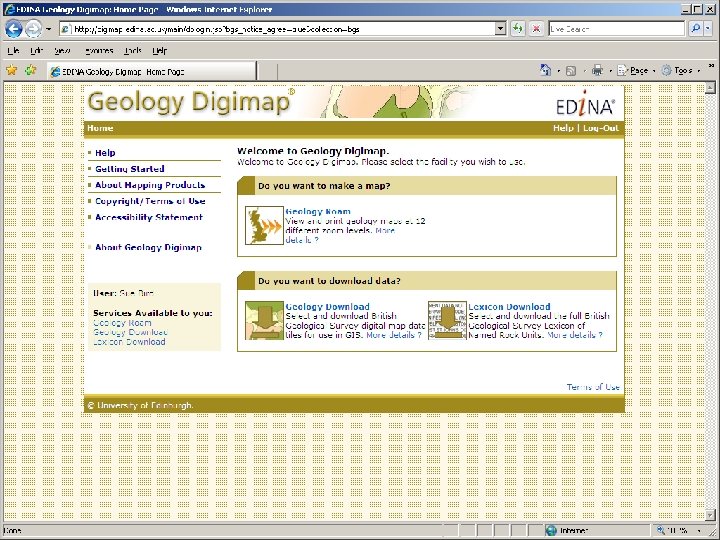Click the Refresh page icon
Screen dimensions: 720x540
[x=518, y=29]
